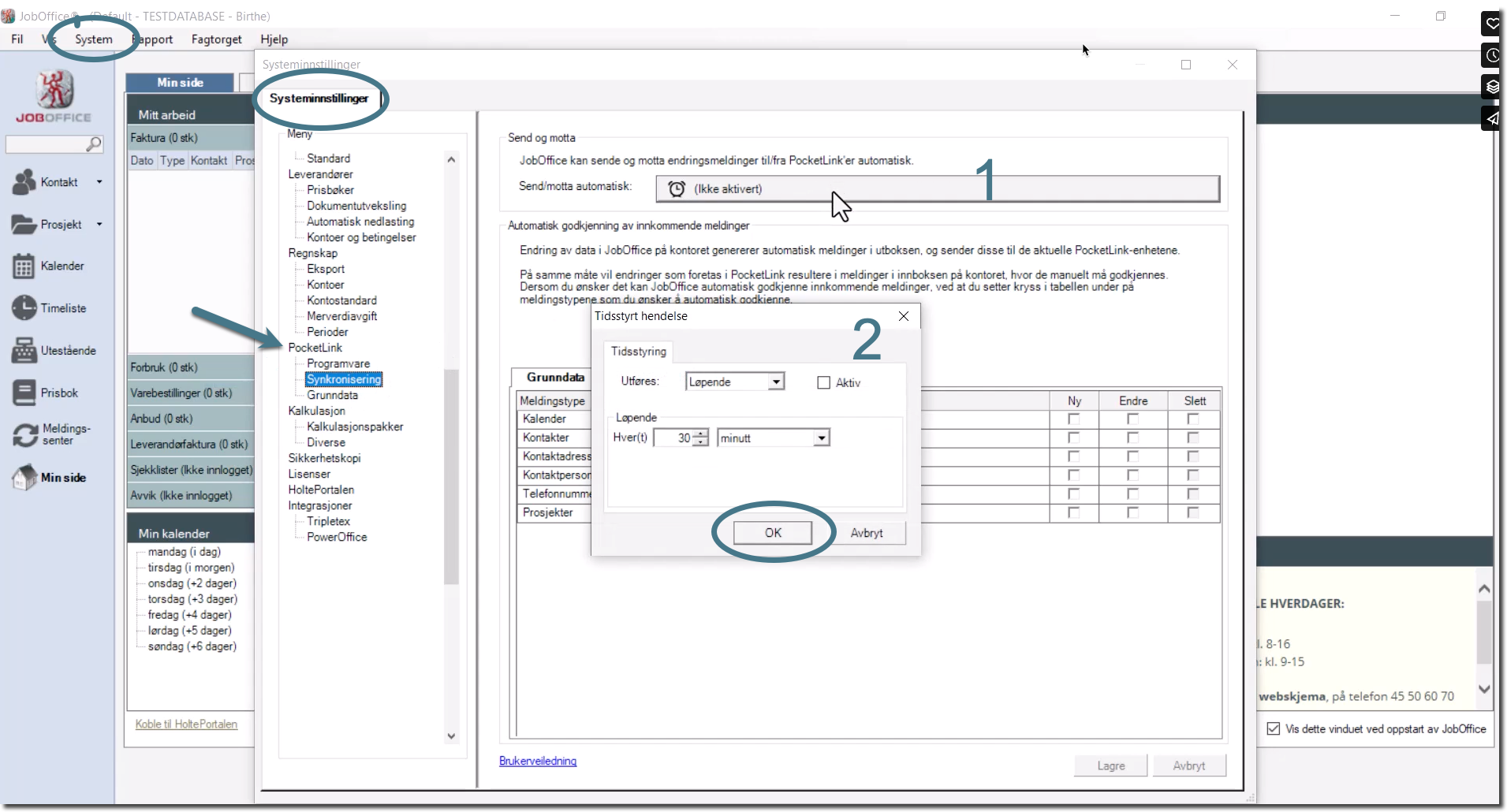The image size is (1507, 812).
Task: Click scrollbar up arrow in news panel
Action: point(1484,589)
